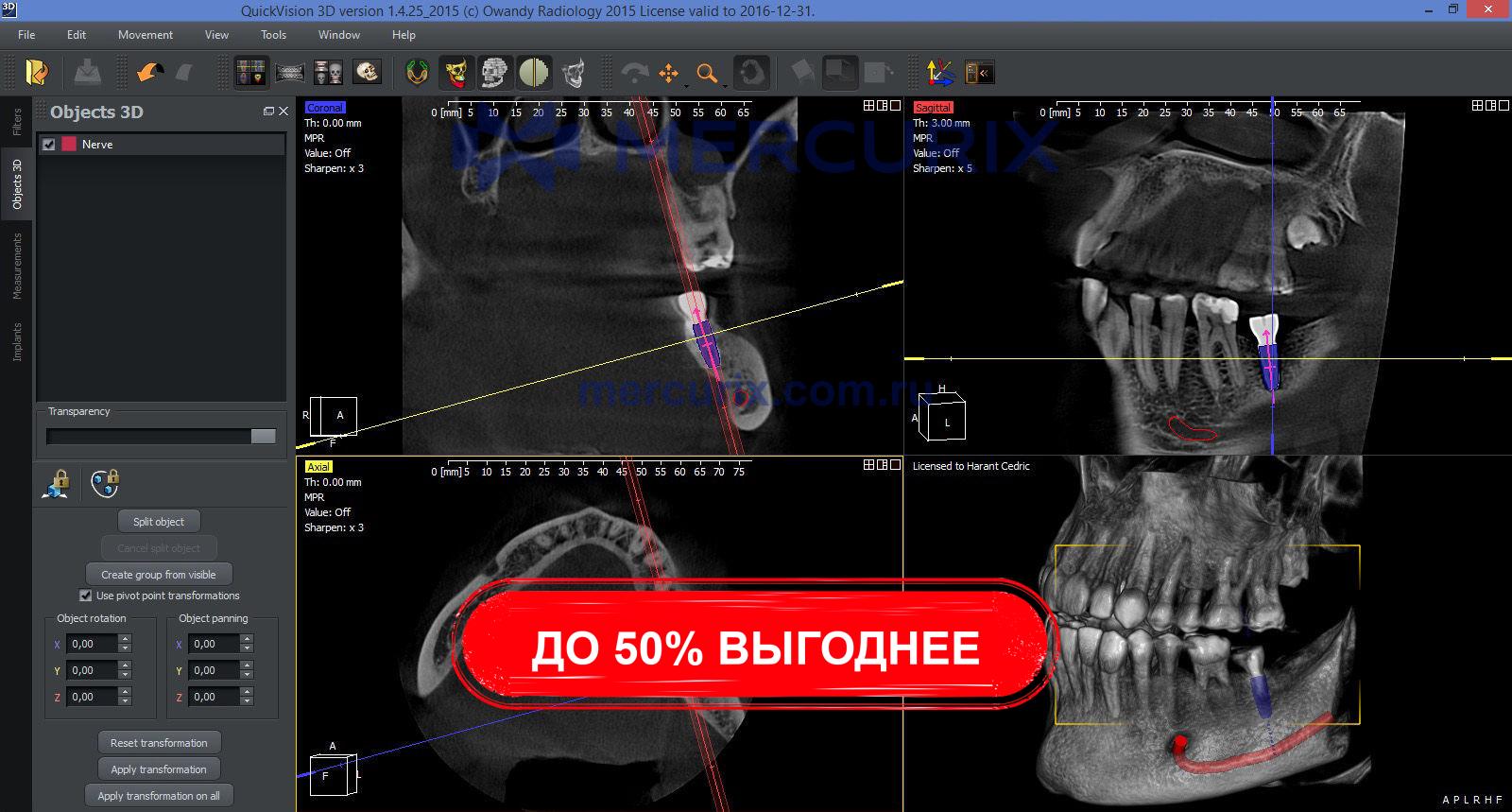
Task: Click the Sagittal orientation cube
Action: [x=943, y=417]
